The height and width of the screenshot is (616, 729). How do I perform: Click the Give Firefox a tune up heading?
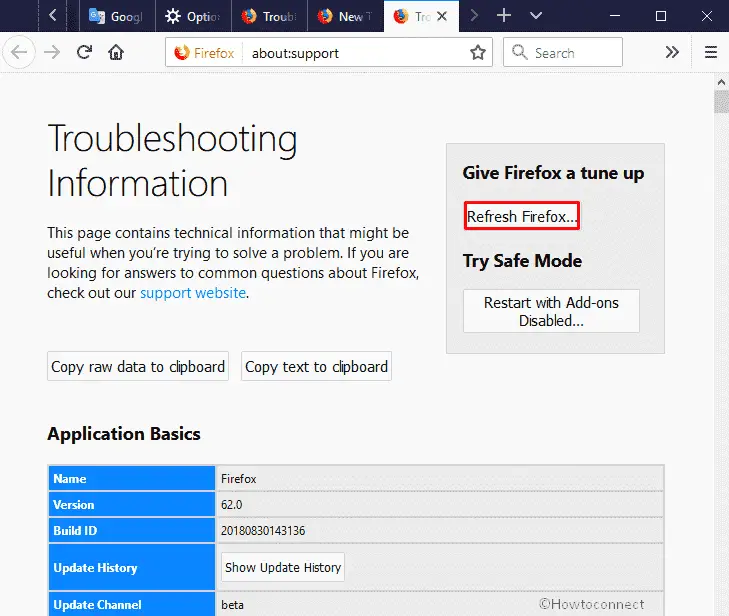tap(553, 173)
